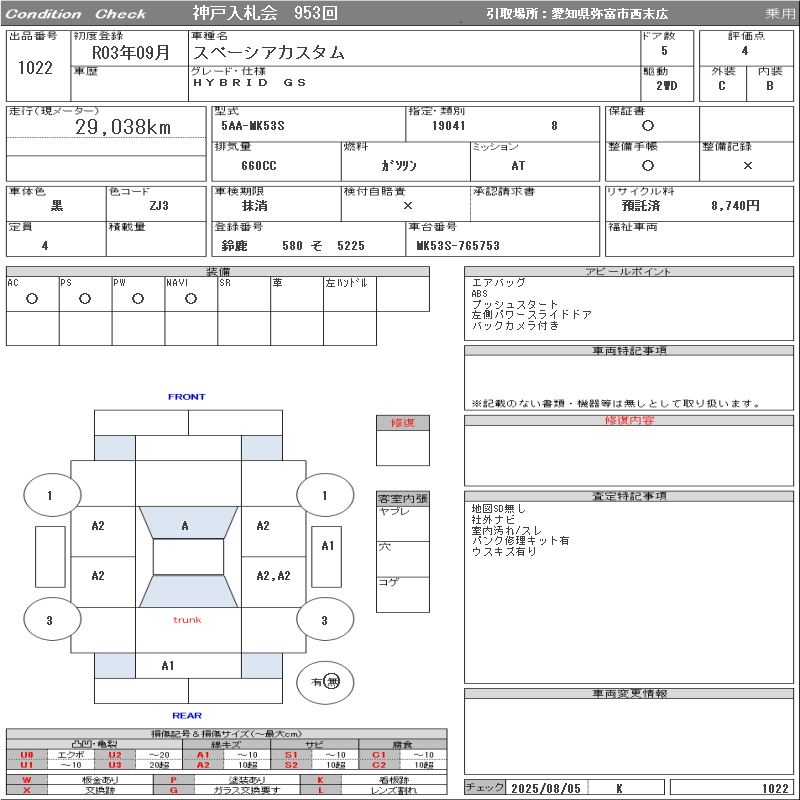Select the remark 地図SD無し
The image size is (800, 800).
click(498, 509)
